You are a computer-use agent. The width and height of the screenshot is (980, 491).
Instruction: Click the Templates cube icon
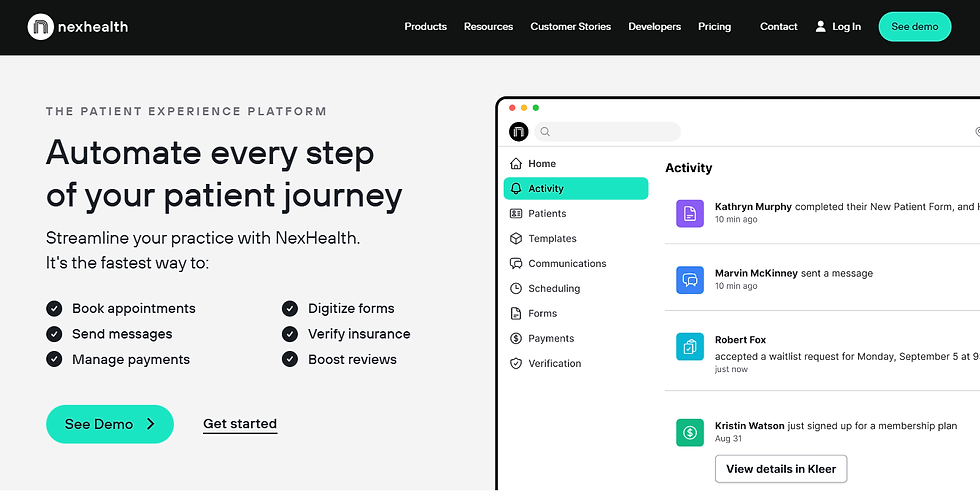[516, 239]
